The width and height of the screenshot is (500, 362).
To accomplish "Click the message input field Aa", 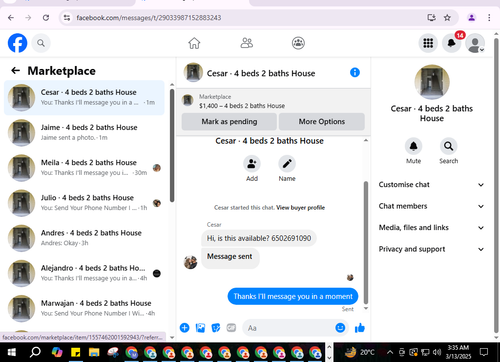I will point(288,328).
